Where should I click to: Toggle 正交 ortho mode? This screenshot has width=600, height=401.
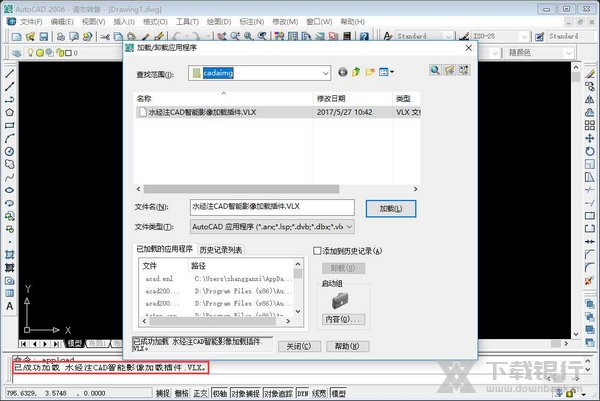(x=200, y=393)
